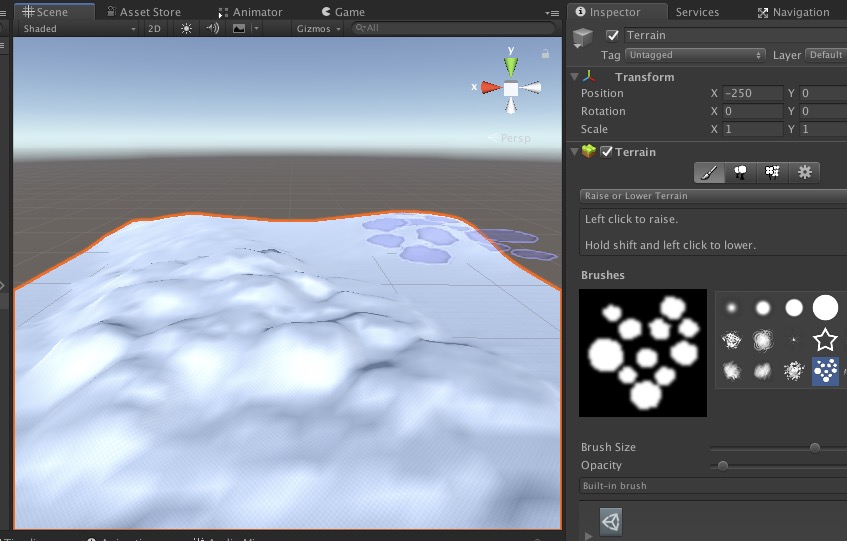Click the Built-in brush label
Viewport: 847px width, 541px height.
(615, 486)
